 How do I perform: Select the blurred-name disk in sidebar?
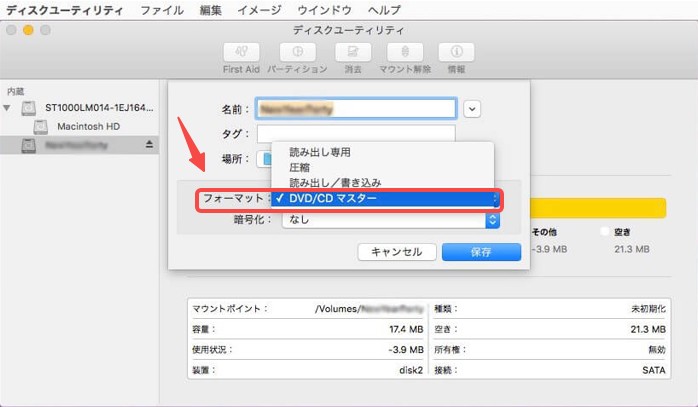79,145
